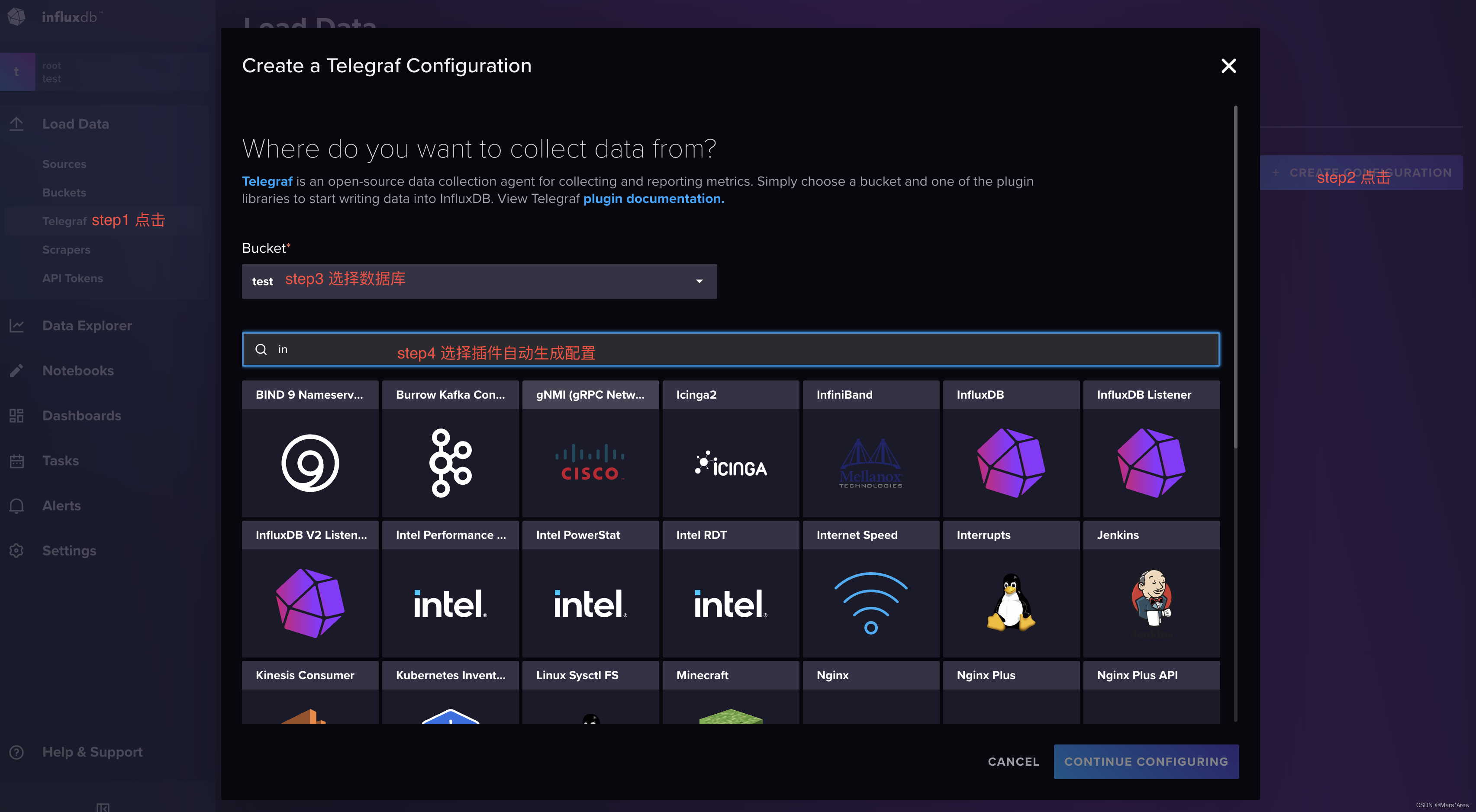Screen dimensions: 1476x812
Task: Select the Nginx plugin title
Action: tap(832, 675)
